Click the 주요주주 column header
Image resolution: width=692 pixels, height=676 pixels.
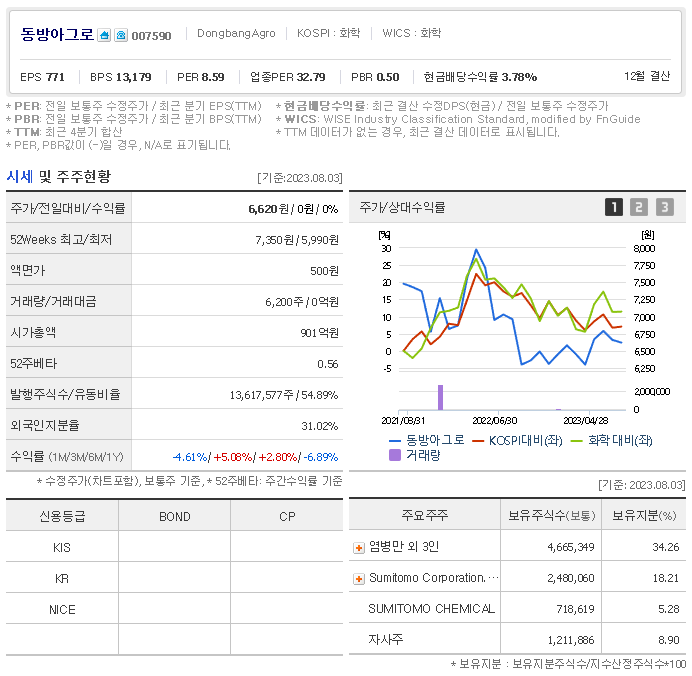425,515
